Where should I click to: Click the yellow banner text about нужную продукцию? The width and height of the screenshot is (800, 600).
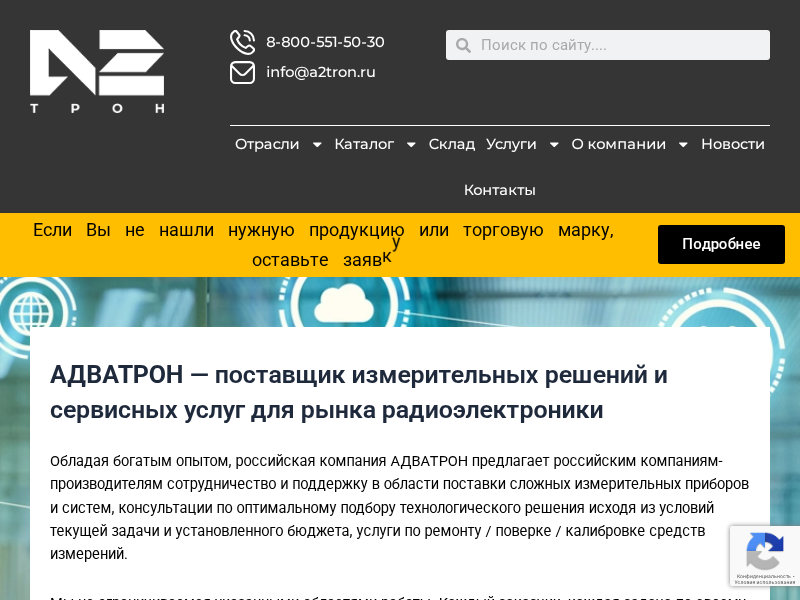(323, 245)
